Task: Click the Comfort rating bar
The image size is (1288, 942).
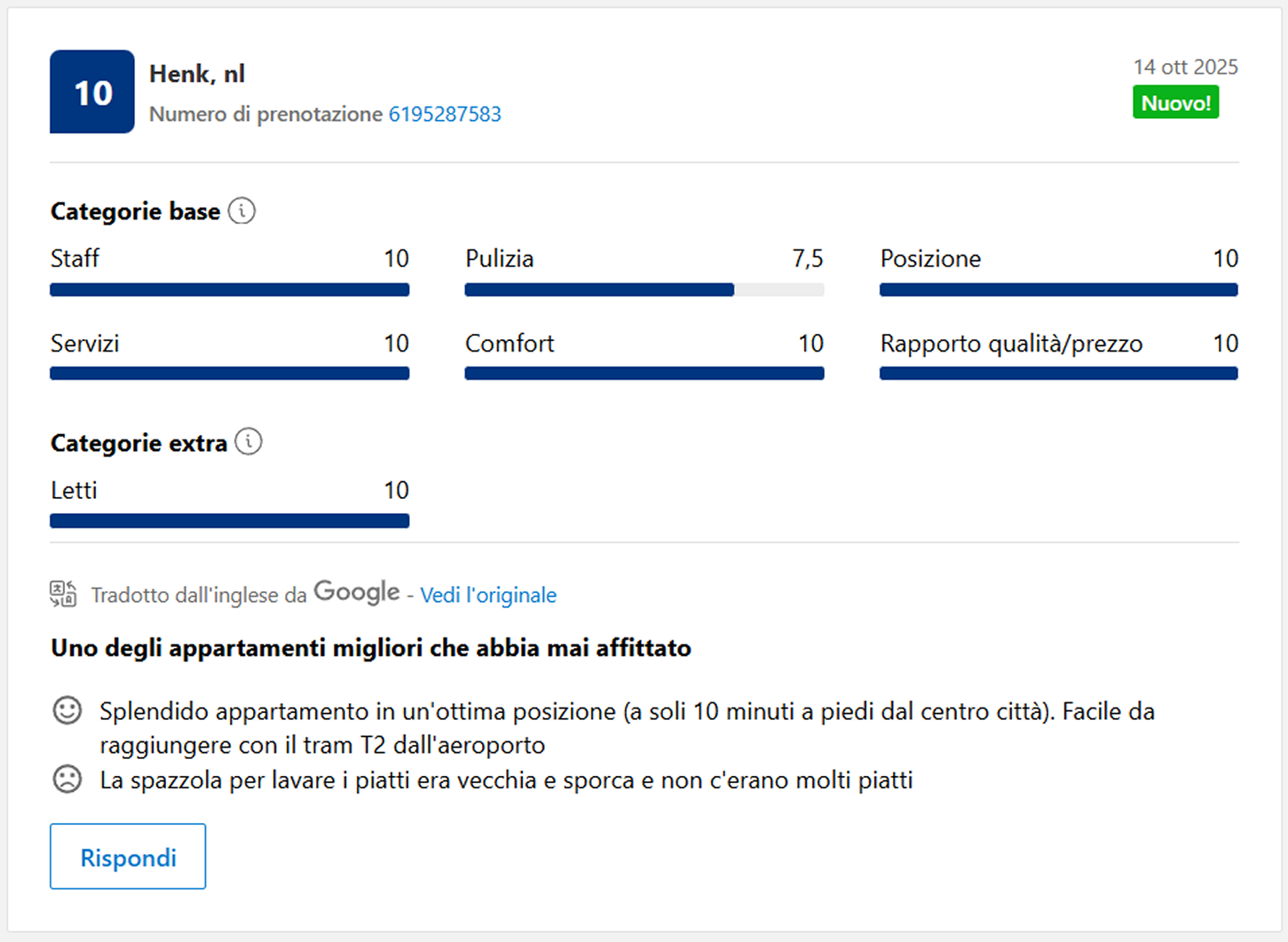Action: [644, 374]
